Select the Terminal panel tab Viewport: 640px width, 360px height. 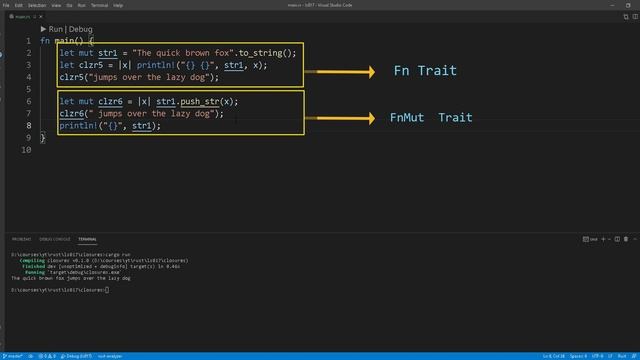[87, 239]
